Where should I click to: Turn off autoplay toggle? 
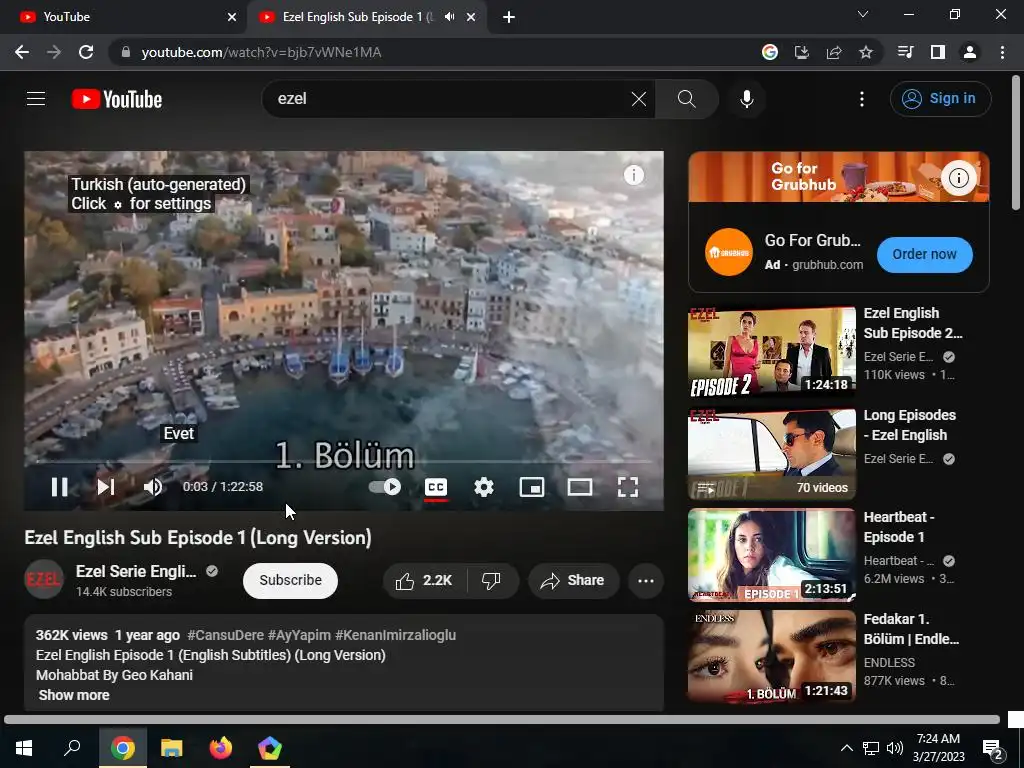tap(385, 487)
